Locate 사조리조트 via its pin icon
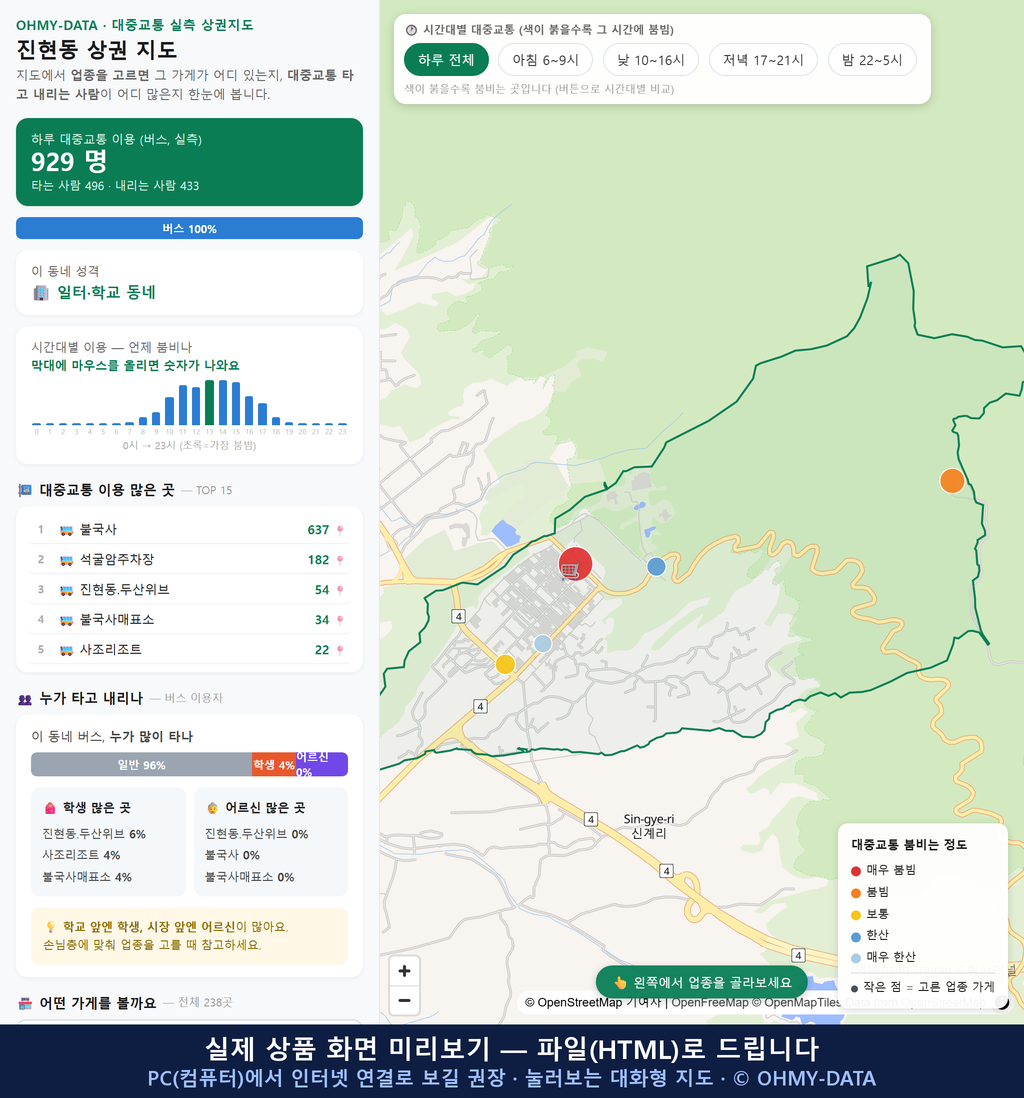Viewport: 1024px width, 1098px height. click(340, 650)
